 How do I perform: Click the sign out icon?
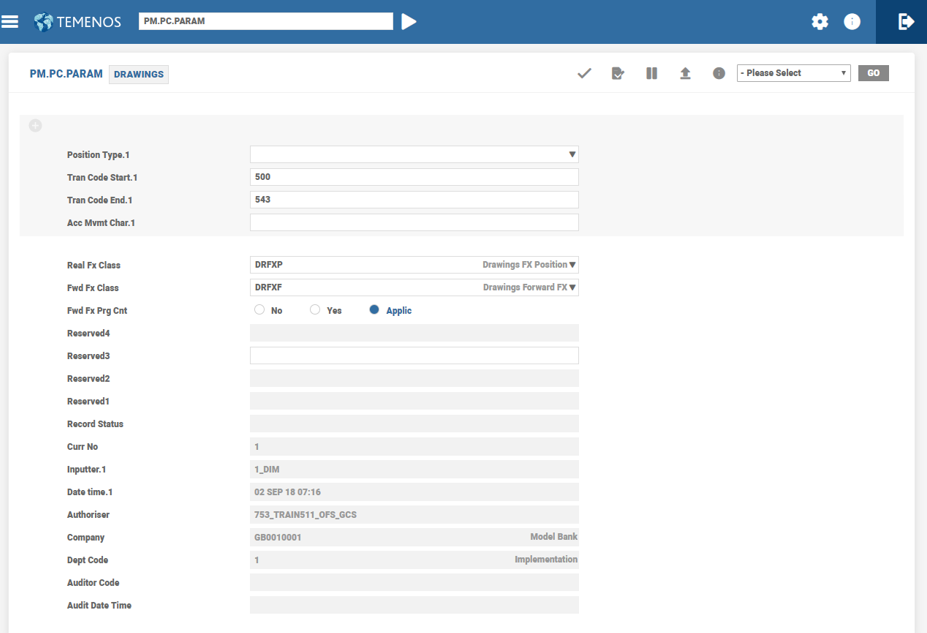(x=905, y=21)
